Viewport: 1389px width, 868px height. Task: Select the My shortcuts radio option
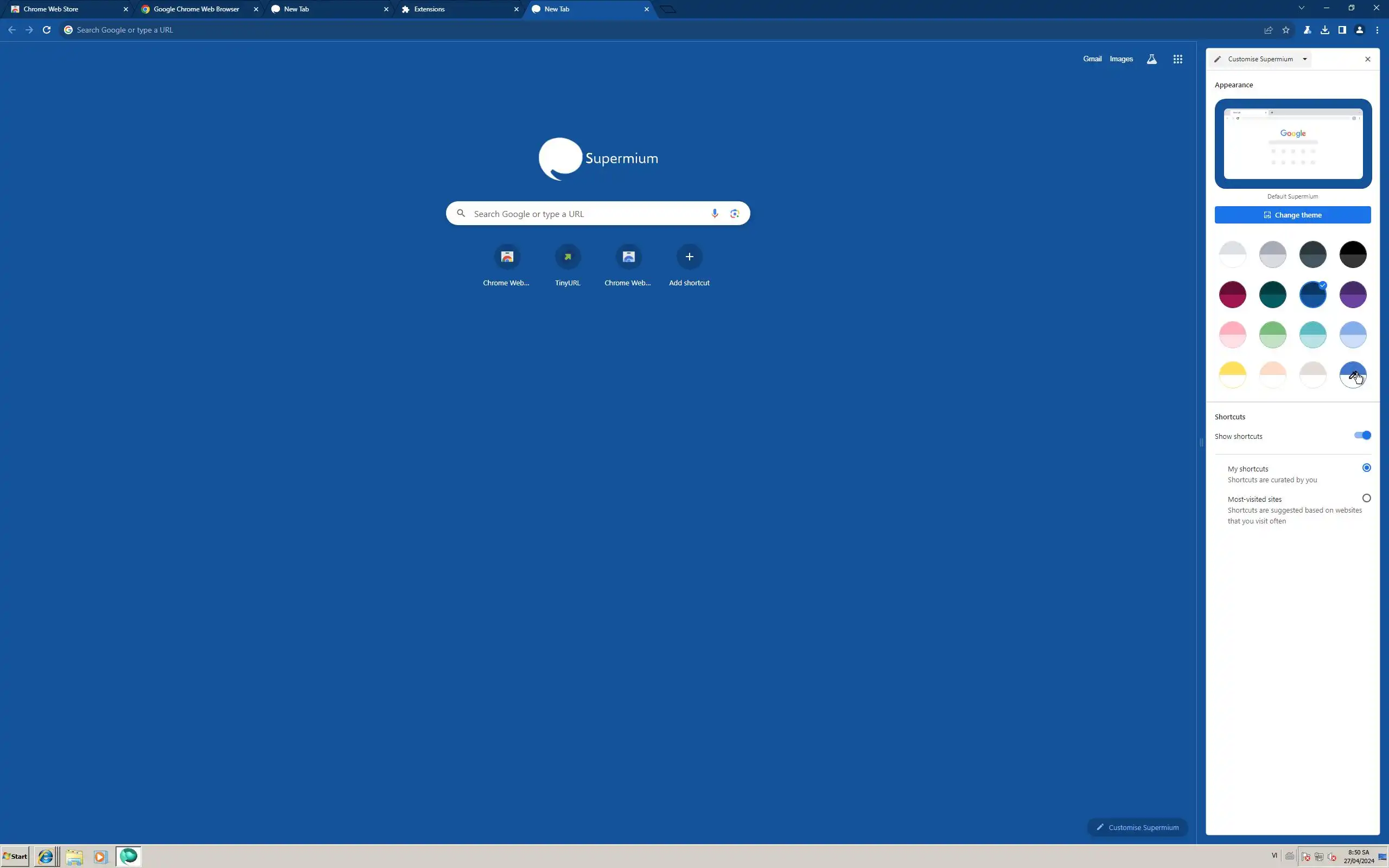1366,468
